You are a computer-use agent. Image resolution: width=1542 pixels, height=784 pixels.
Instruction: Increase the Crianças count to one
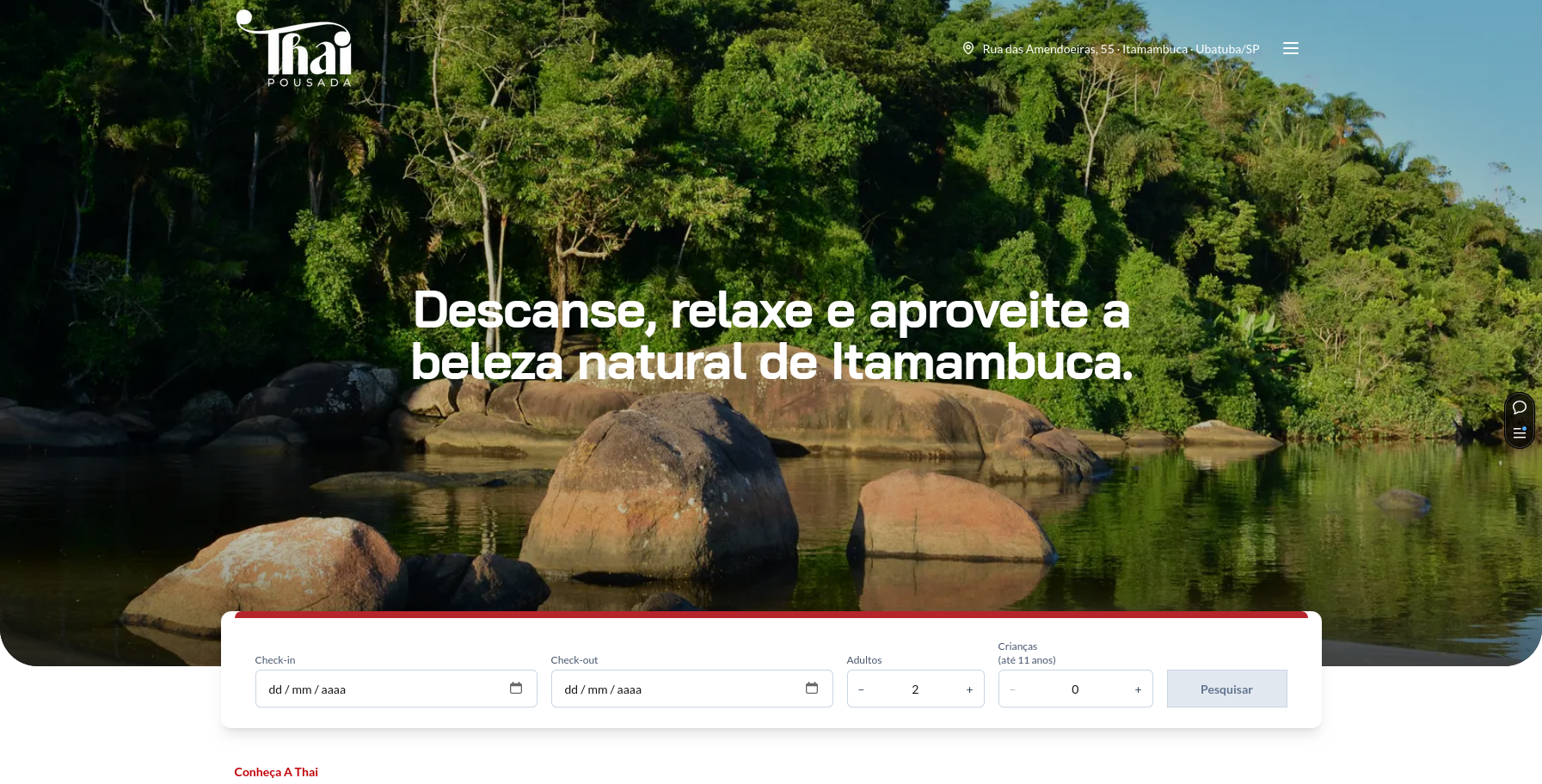[x=1138, y=689]
